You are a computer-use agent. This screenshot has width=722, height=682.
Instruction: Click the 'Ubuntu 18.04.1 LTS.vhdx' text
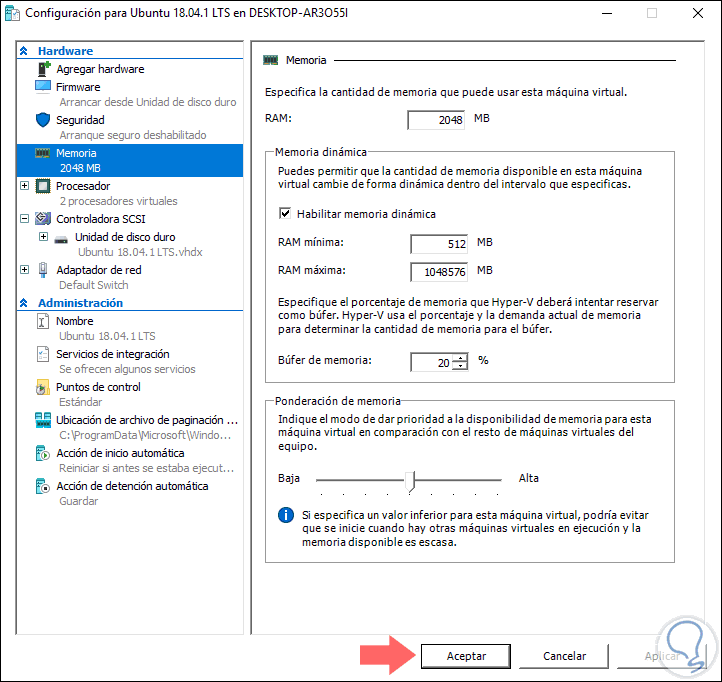coord(140,252)
